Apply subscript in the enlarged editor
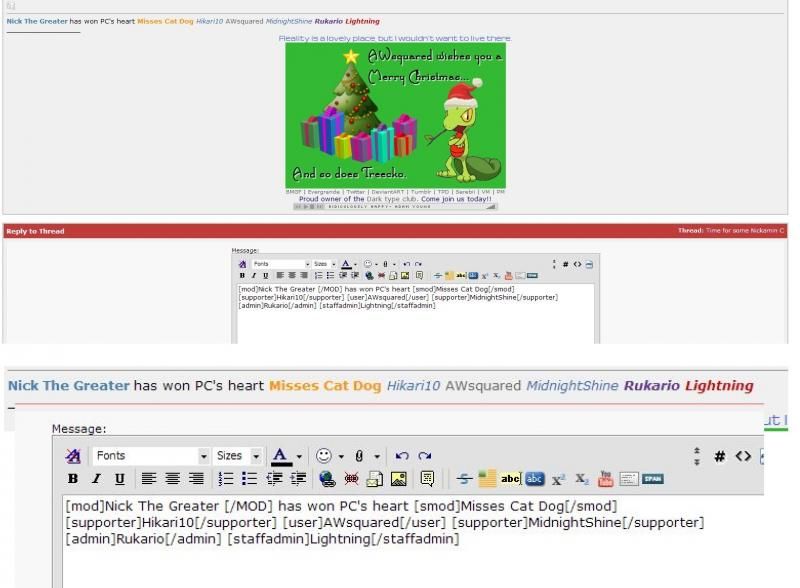This screenshot has height=588, width=800. (x=582, y=479)
